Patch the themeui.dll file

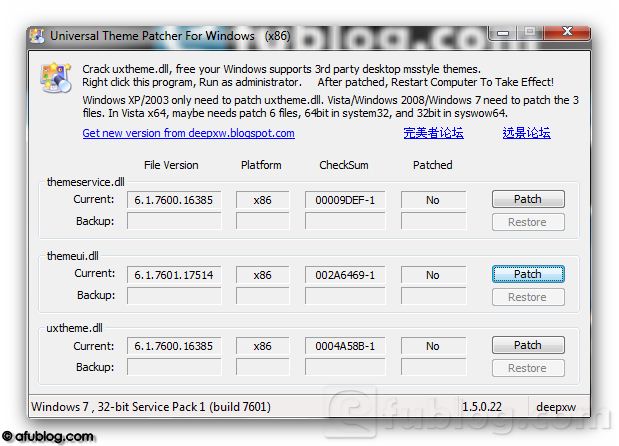point(528,274)
